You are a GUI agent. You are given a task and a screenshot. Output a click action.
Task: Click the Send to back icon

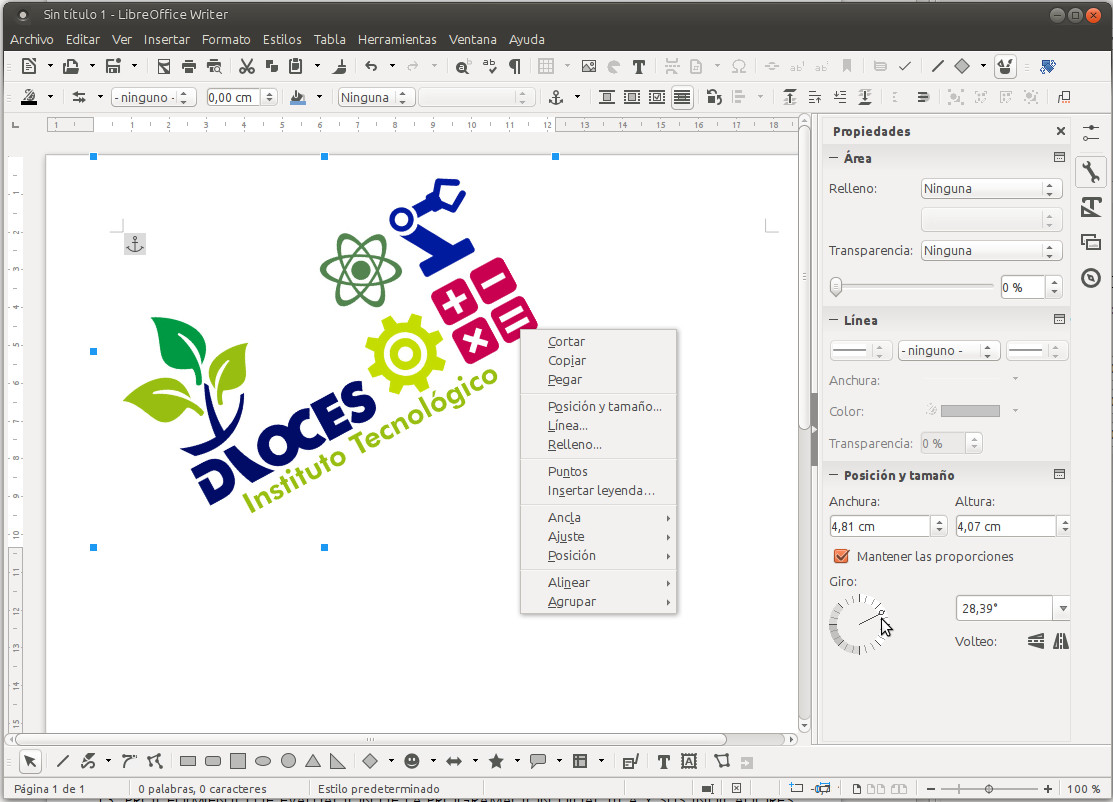coord(865,97)
